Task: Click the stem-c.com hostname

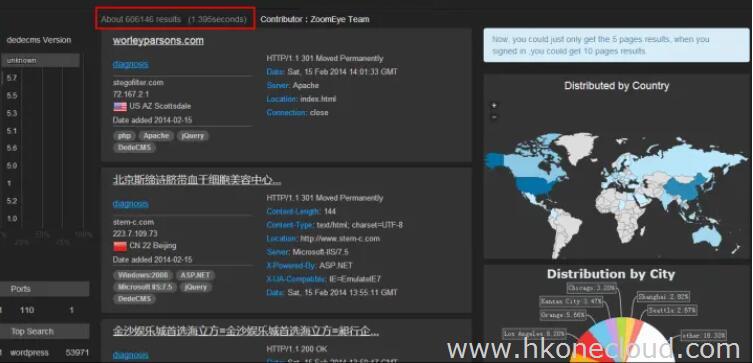Action: [134, 222]
